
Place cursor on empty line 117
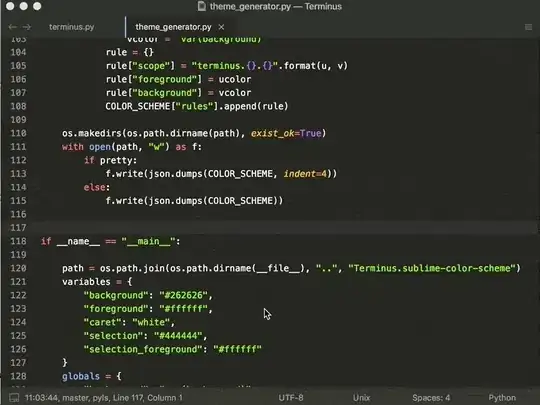click(282, 228)
